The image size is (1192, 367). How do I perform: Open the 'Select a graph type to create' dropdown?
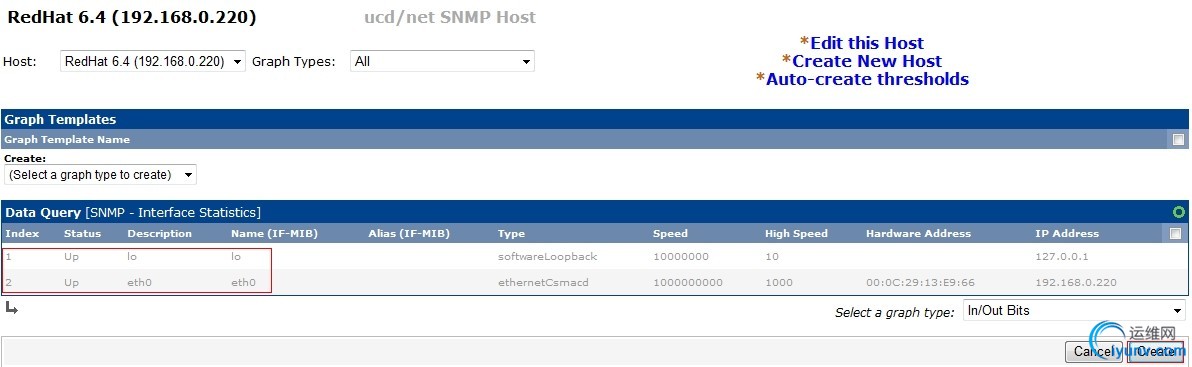click(x=100, y=175)
